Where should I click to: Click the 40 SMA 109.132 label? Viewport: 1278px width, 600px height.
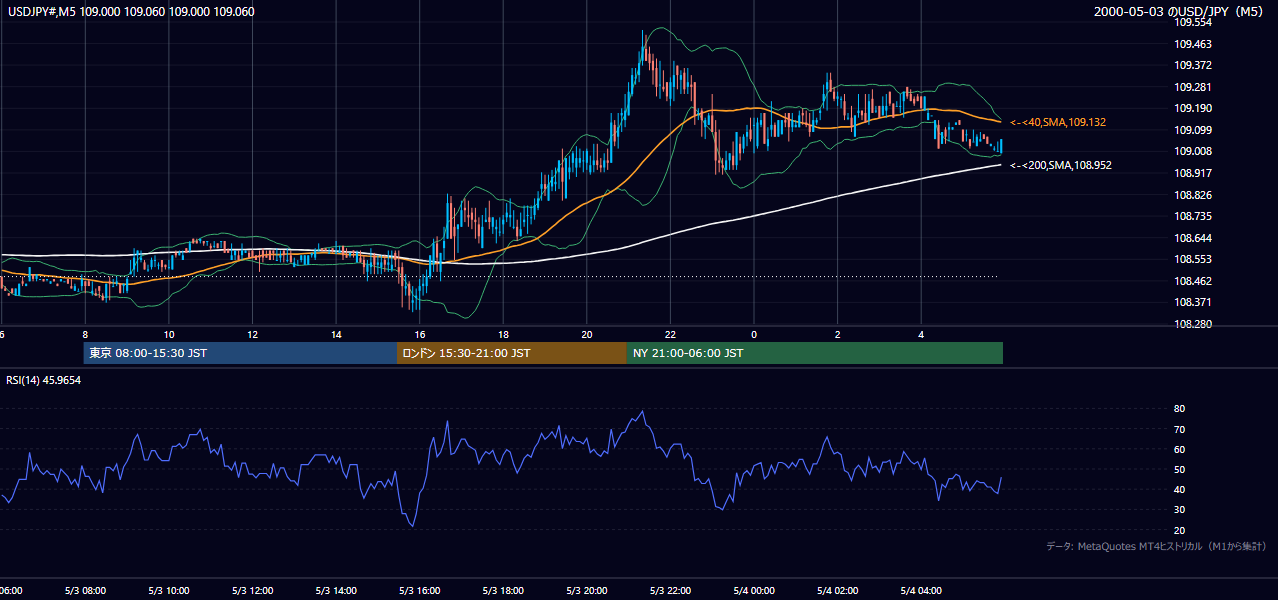pos(1058,122)
